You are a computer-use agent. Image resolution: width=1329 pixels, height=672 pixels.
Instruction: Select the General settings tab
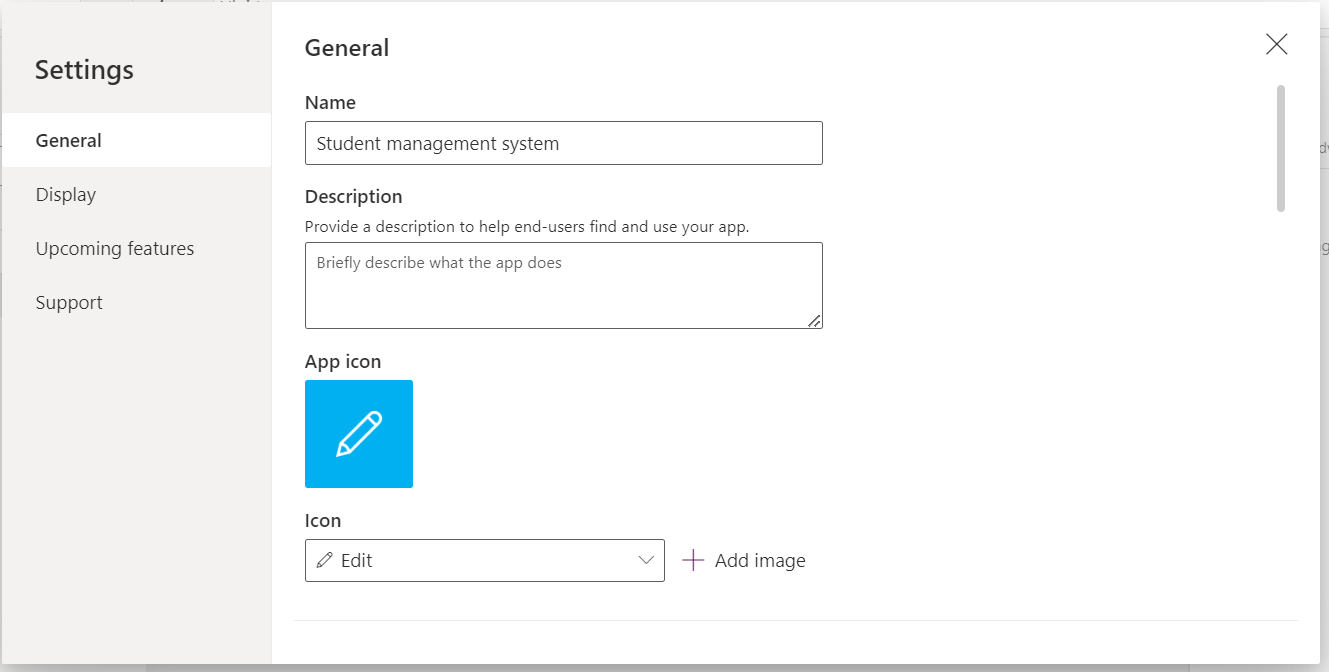(137, 140)
